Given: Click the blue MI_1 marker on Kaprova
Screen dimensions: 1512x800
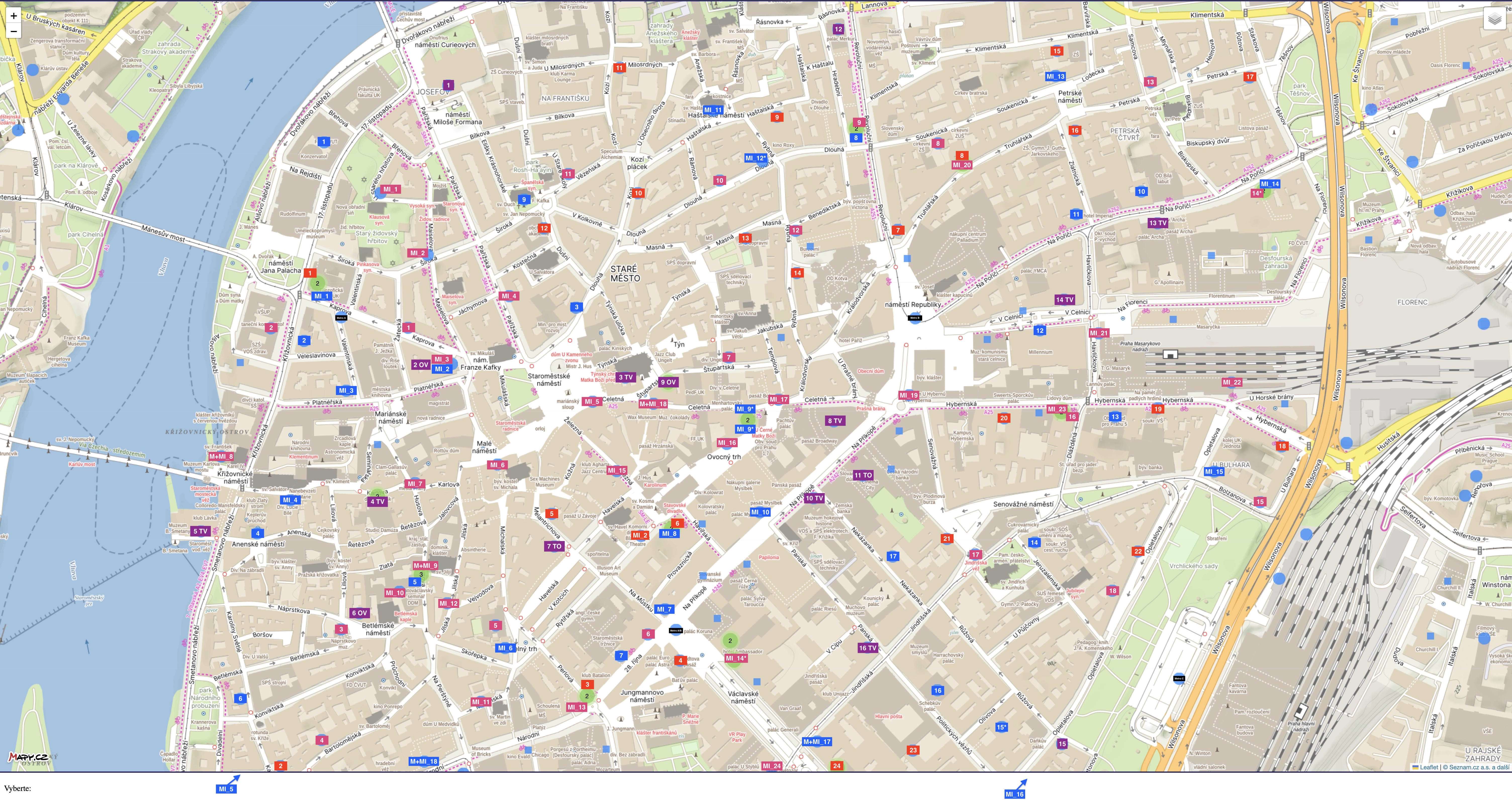Looking at the screenshot, I should [322, 296].
